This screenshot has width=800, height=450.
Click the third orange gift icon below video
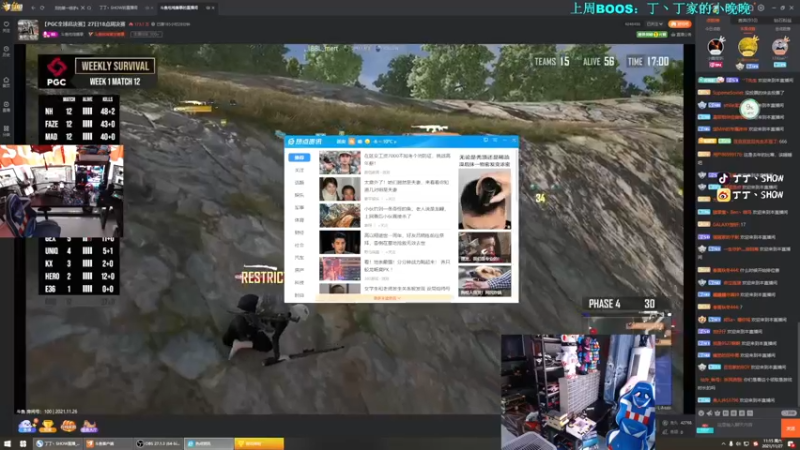pos(68,426)
